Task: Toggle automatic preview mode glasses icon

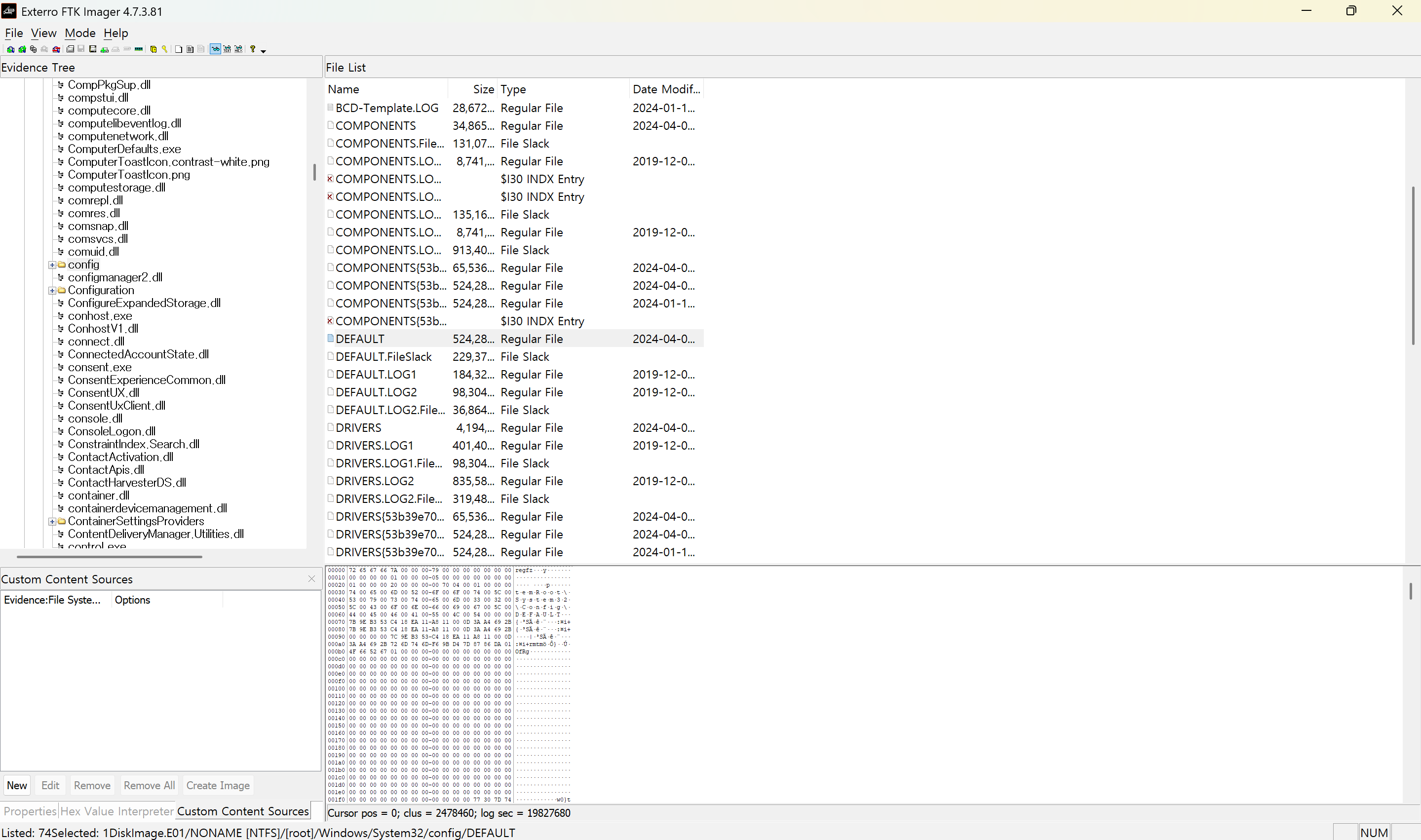Action: coord(216,49)
